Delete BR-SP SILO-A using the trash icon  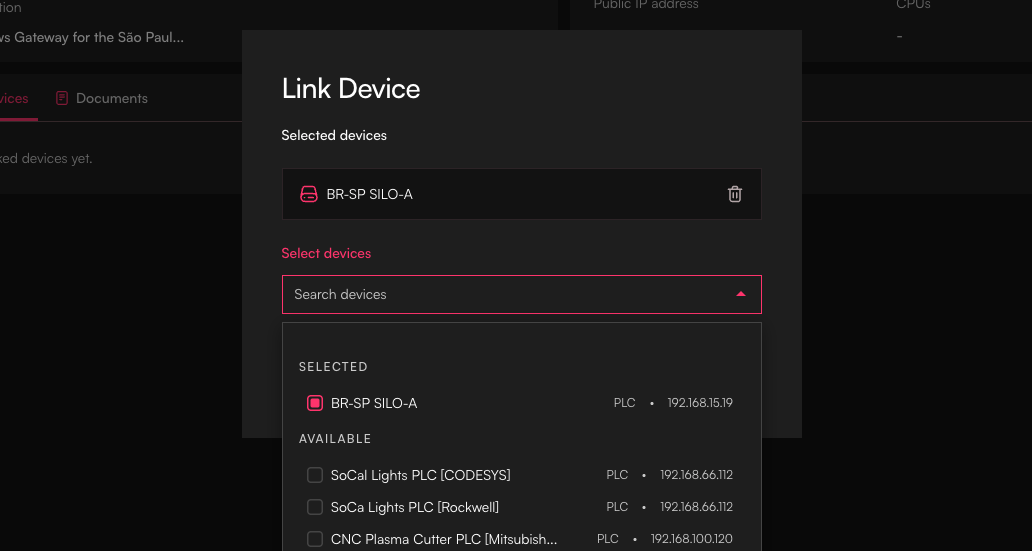(735, 194)
